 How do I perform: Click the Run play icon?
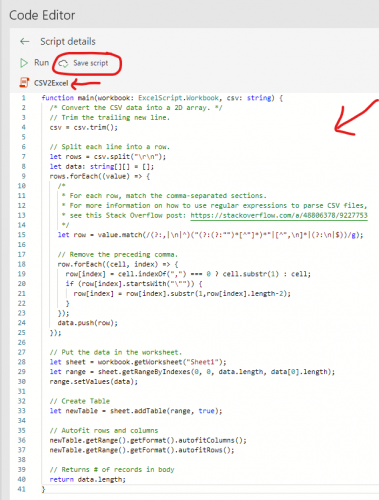pyautogui.click(x=24, y=63)
